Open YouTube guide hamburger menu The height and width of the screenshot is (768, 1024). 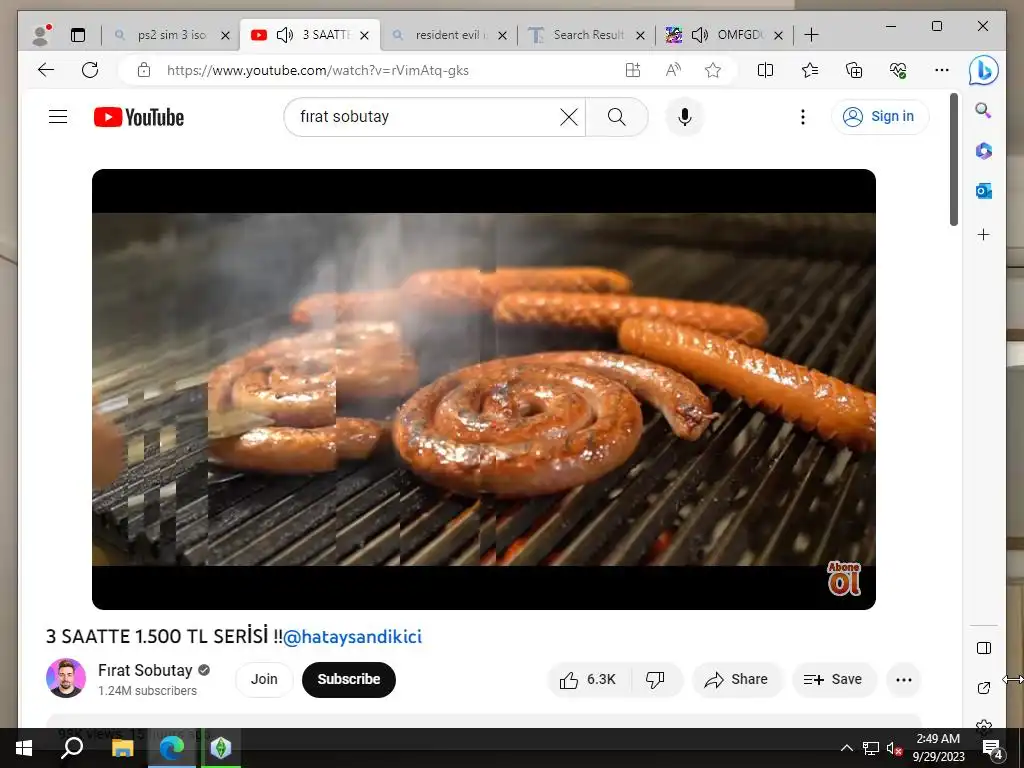[x=58, y=117]
